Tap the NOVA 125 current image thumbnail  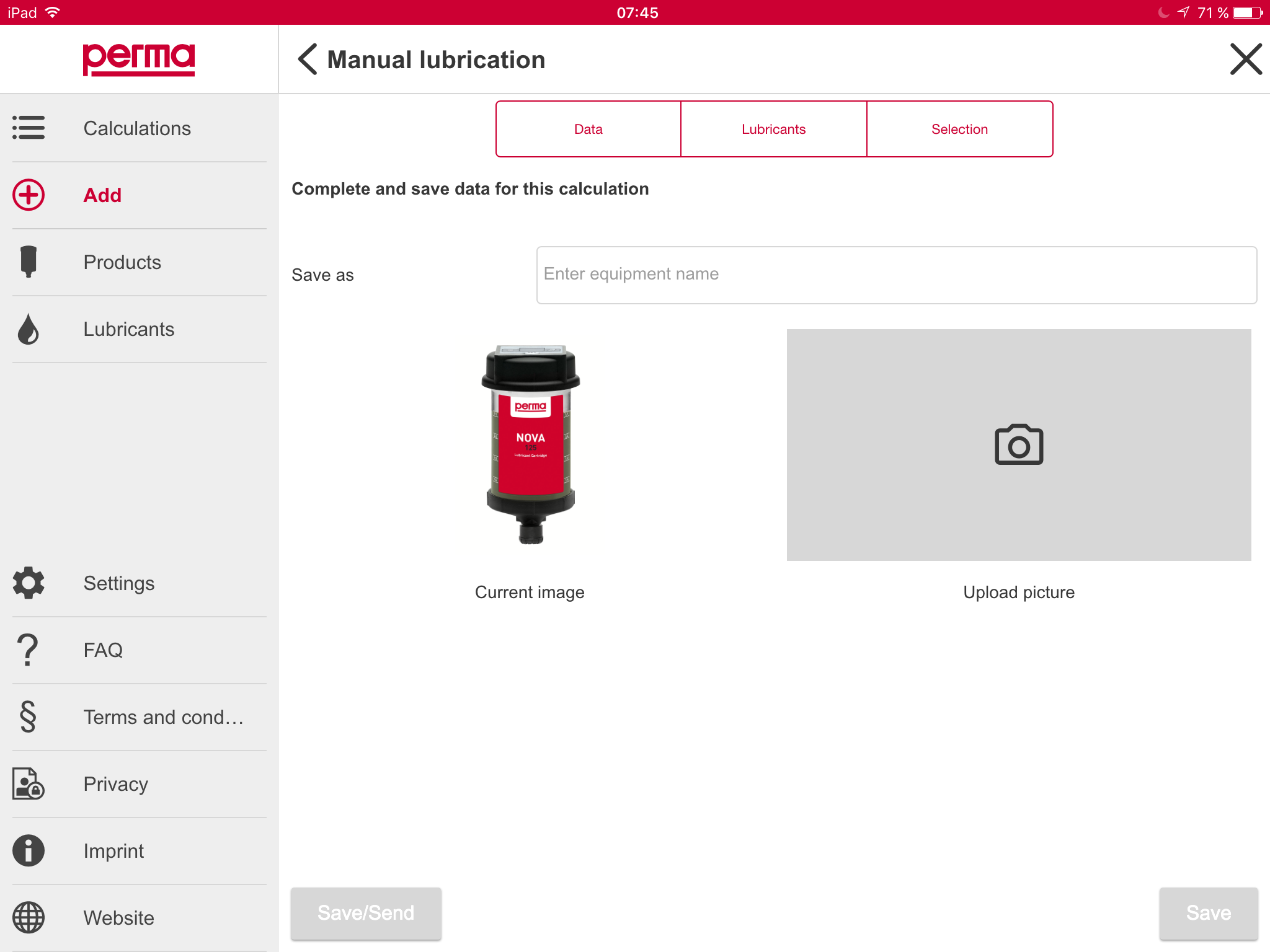point(530,444)
